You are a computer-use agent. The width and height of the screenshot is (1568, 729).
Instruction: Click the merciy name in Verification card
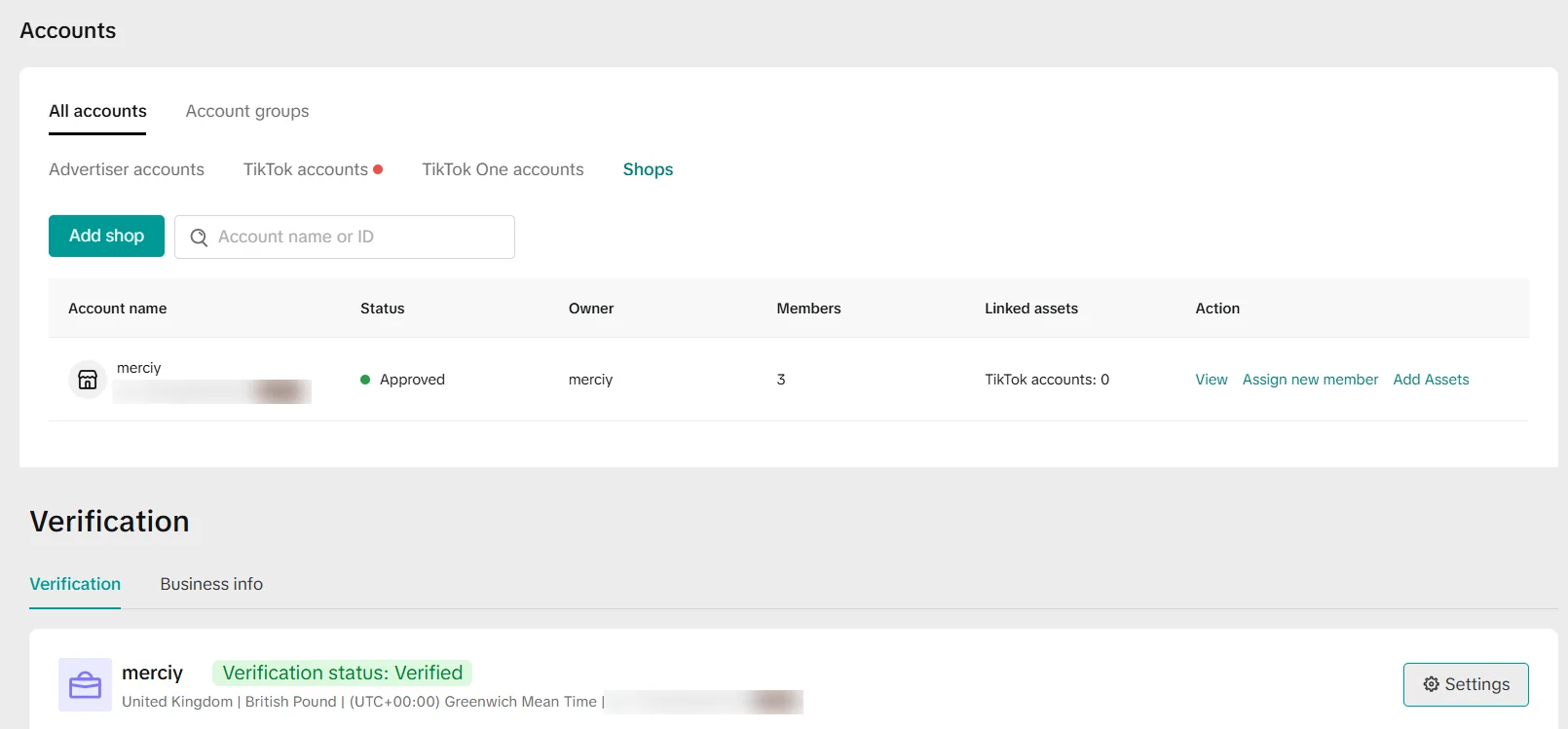pyautogui.click(x=152, y=673)
